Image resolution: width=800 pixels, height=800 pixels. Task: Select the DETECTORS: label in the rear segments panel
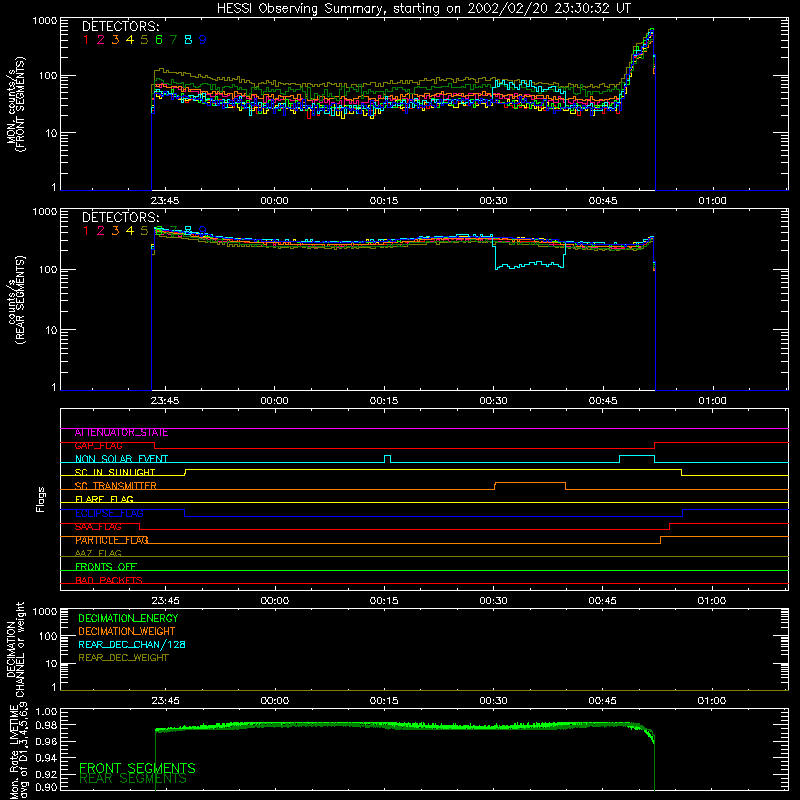(120, 217)
